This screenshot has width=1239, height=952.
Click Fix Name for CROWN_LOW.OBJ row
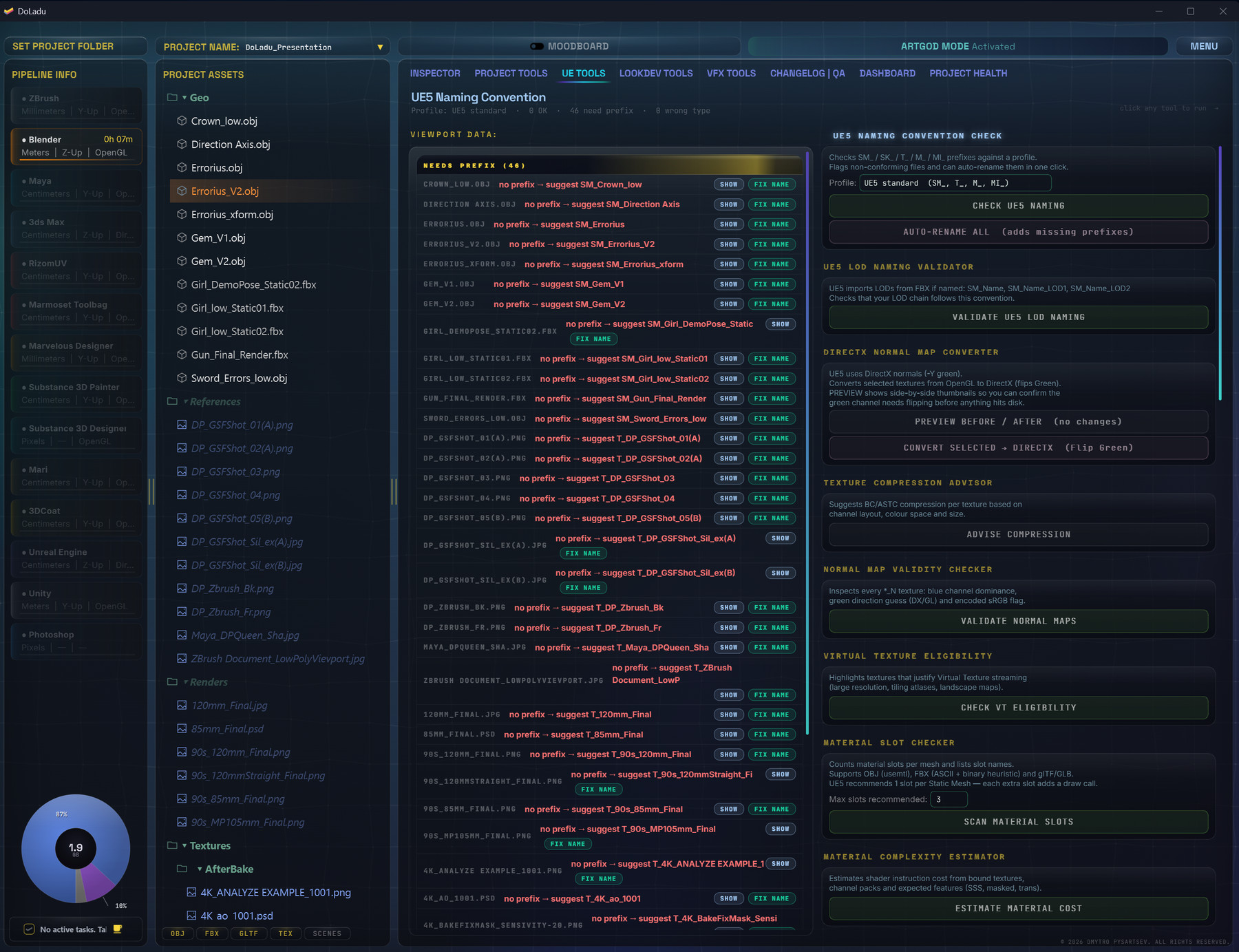(x=771, y=184)
